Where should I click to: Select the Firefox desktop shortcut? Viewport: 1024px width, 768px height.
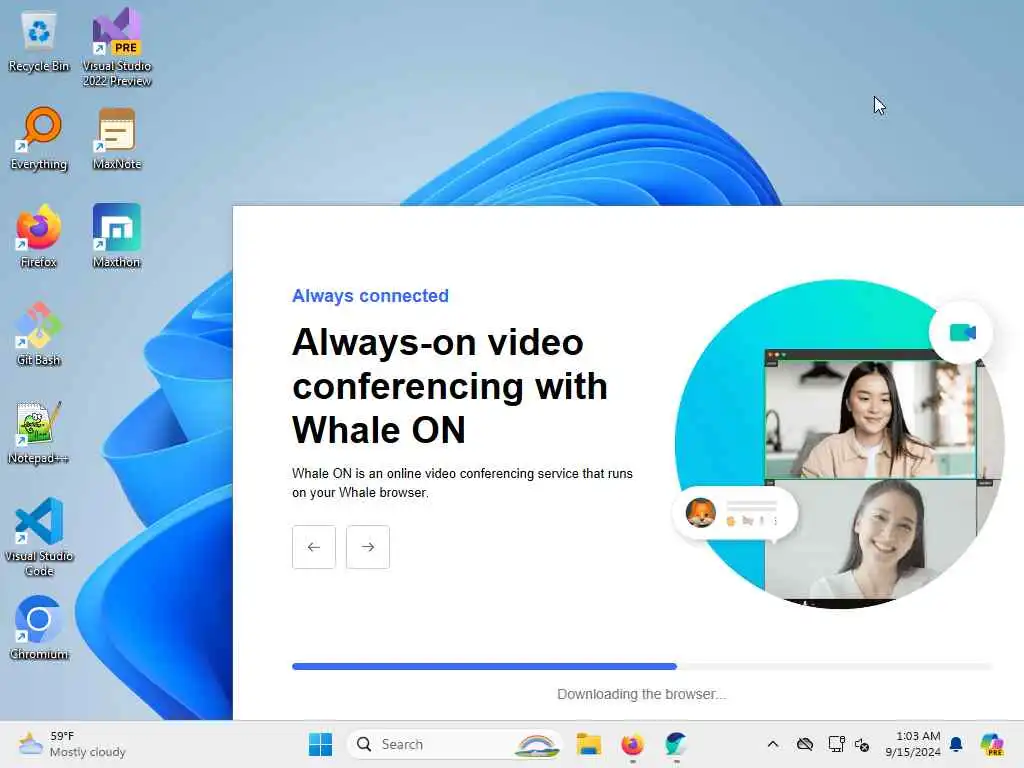click(x=39, y=236)
